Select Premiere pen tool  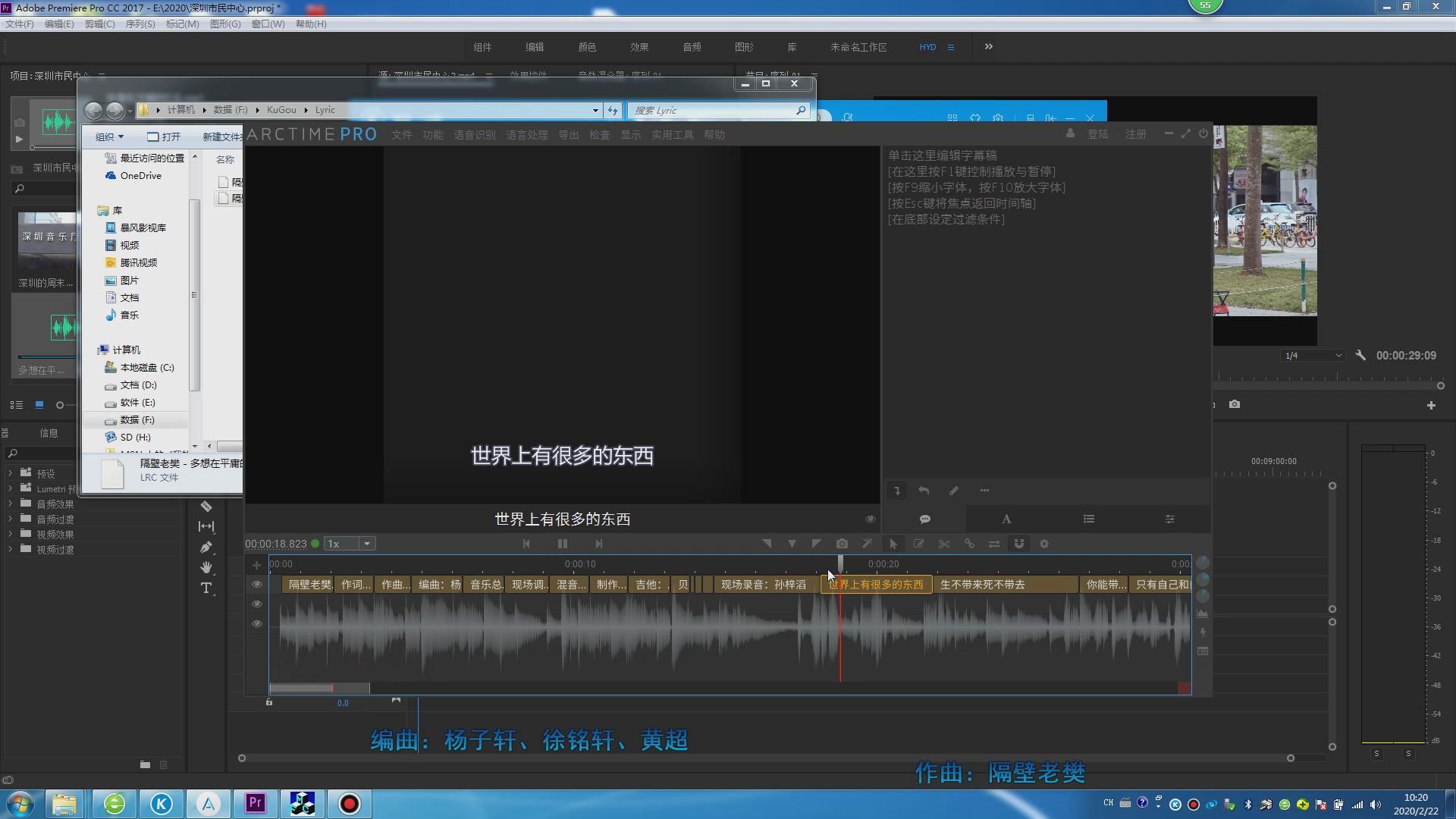pos(206,548)
